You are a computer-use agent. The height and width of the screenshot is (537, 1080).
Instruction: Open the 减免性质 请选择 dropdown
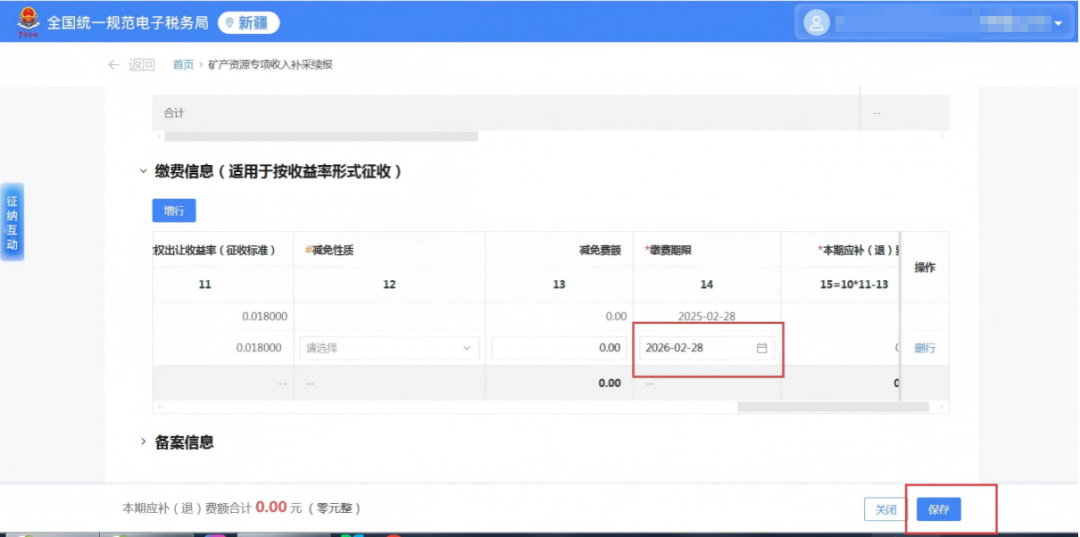pyautogui.click(x=389, y=348)
